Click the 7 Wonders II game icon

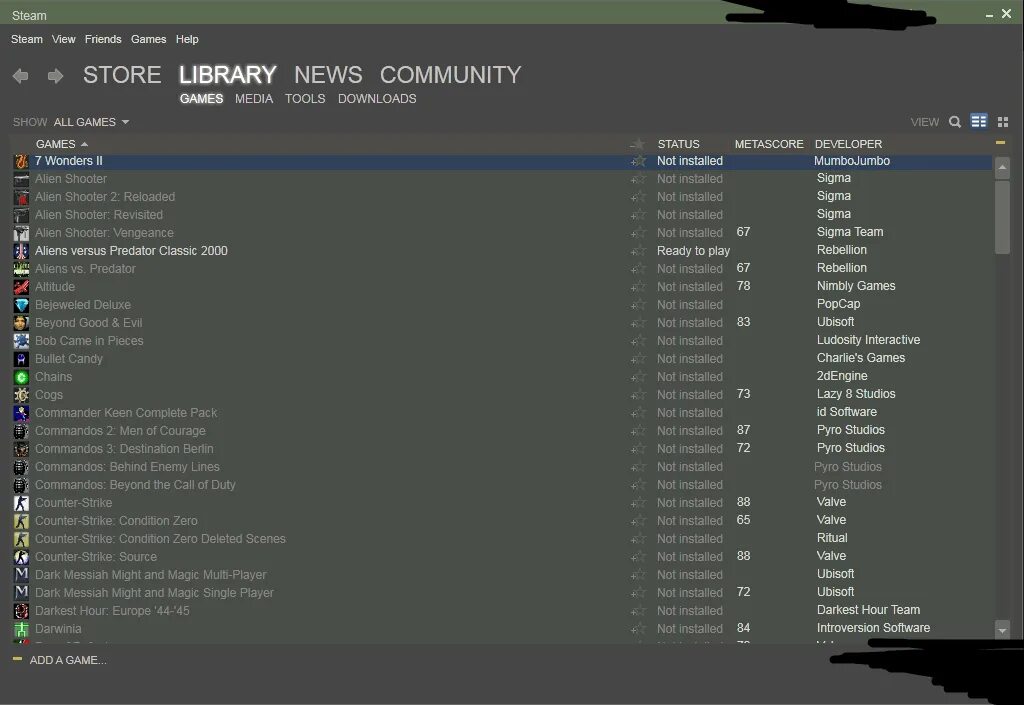[x=22, y=161]
